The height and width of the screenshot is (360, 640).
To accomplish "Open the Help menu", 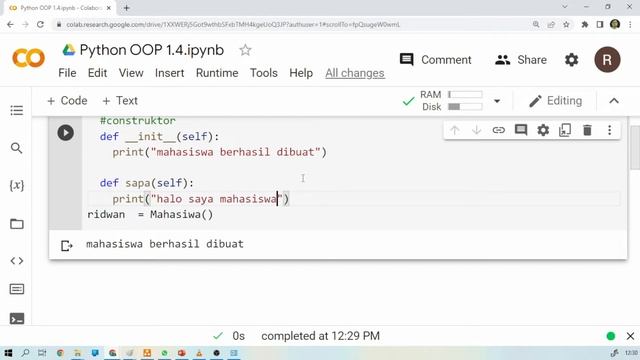I will (x=301, y=73).
